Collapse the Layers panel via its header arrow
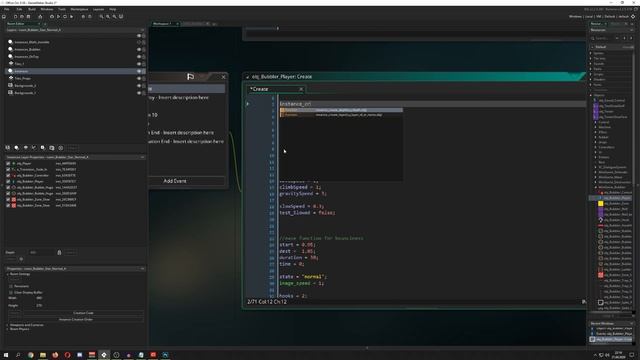The image size is (640, 360). click(x=142, y=30)
